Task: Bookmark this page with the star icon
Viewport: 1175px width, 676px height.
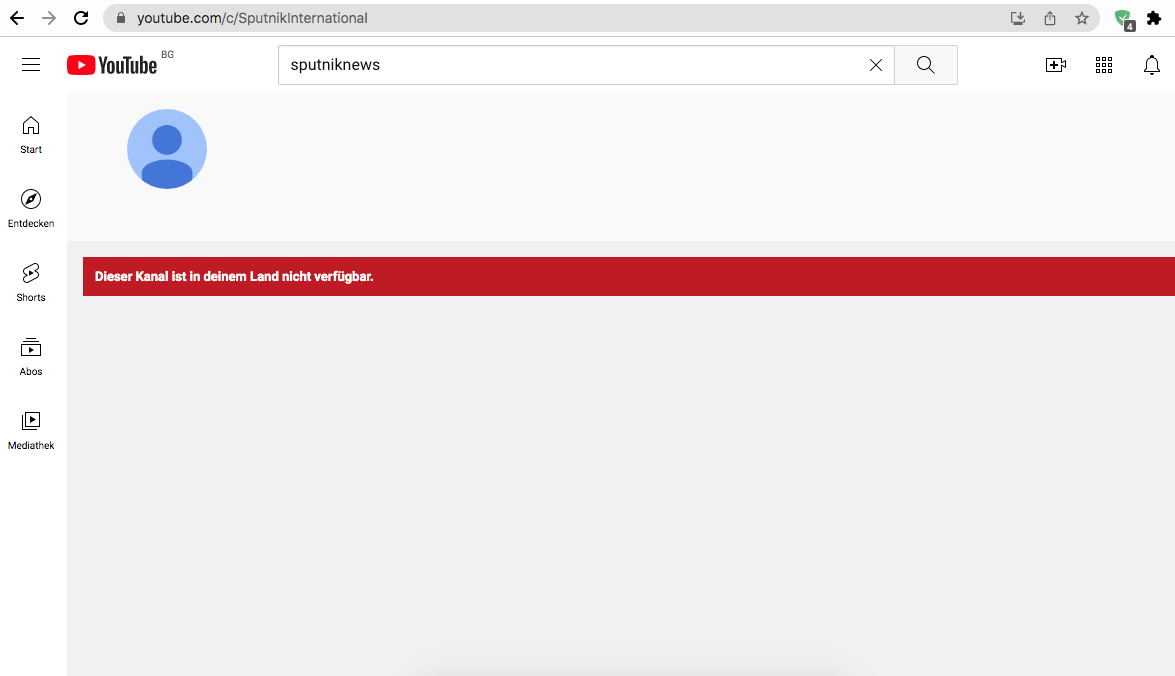Action: click(x=1081, y=18)
